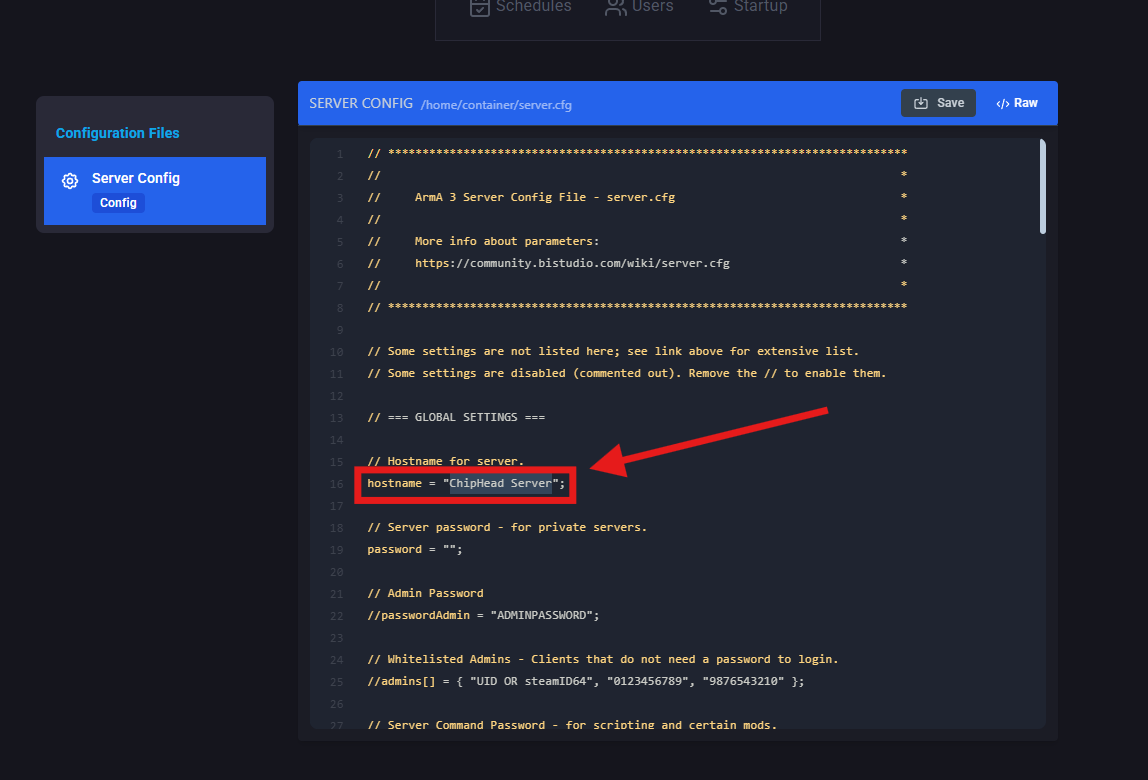Click the save icon in Save button
This screenshot has width=1148, height=780.
[921, 103]
